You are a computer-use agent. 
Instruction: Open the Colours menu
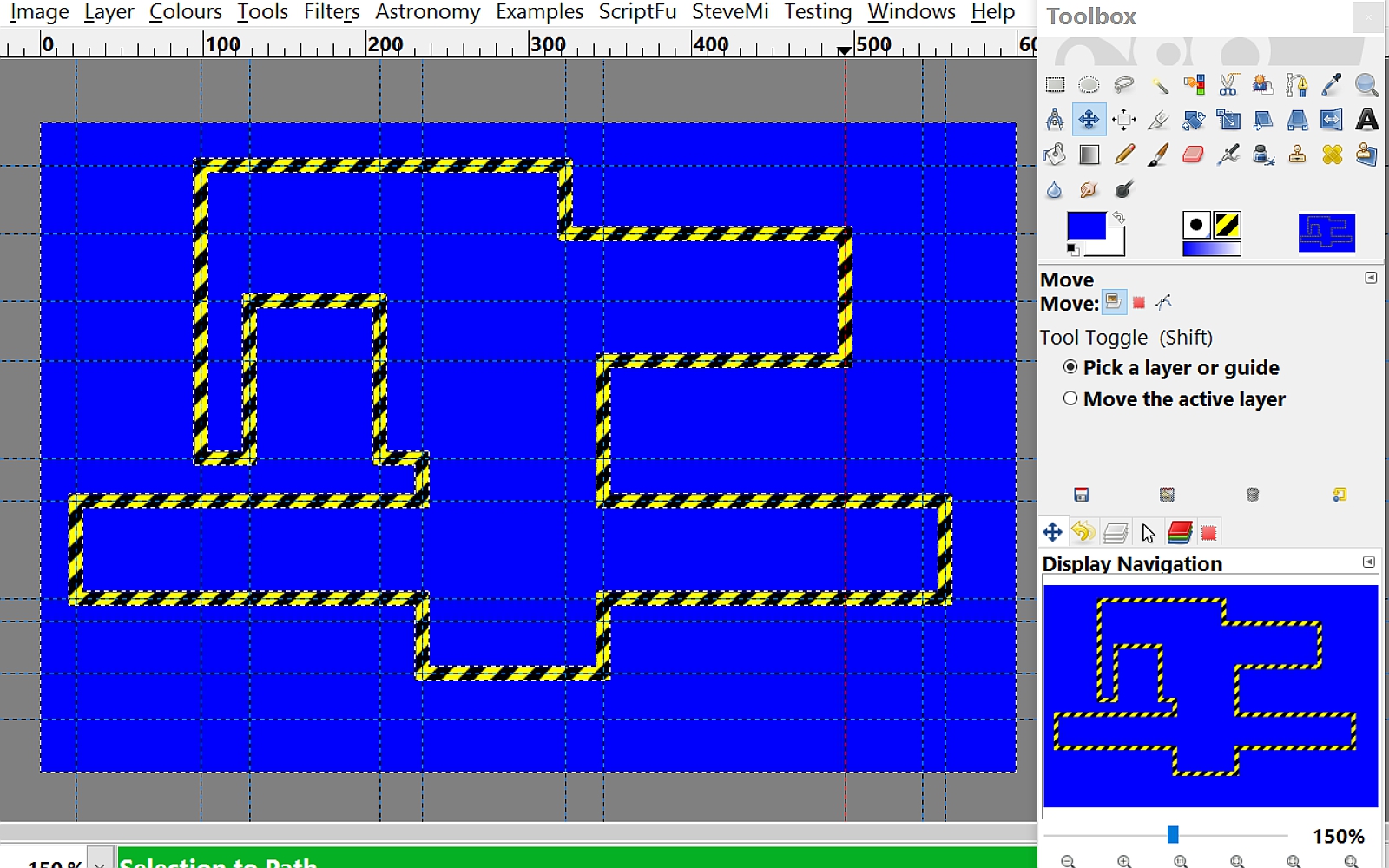(185, 12)
